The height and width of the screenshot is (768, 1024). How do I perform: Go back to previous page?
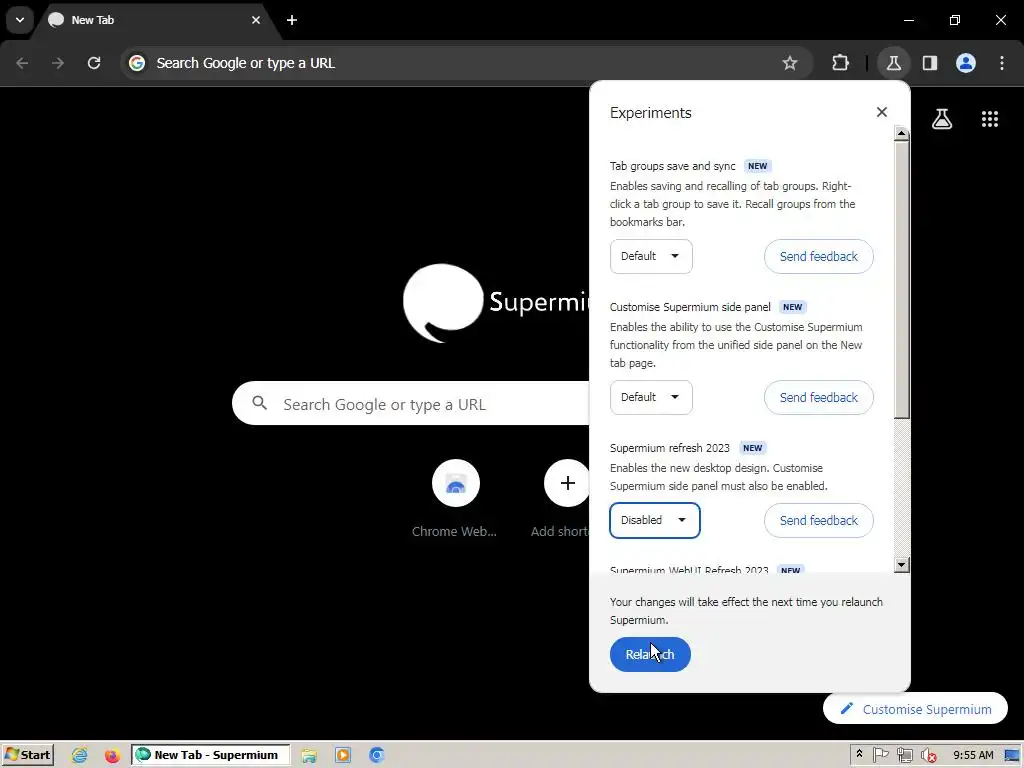[x=22, y=63]
